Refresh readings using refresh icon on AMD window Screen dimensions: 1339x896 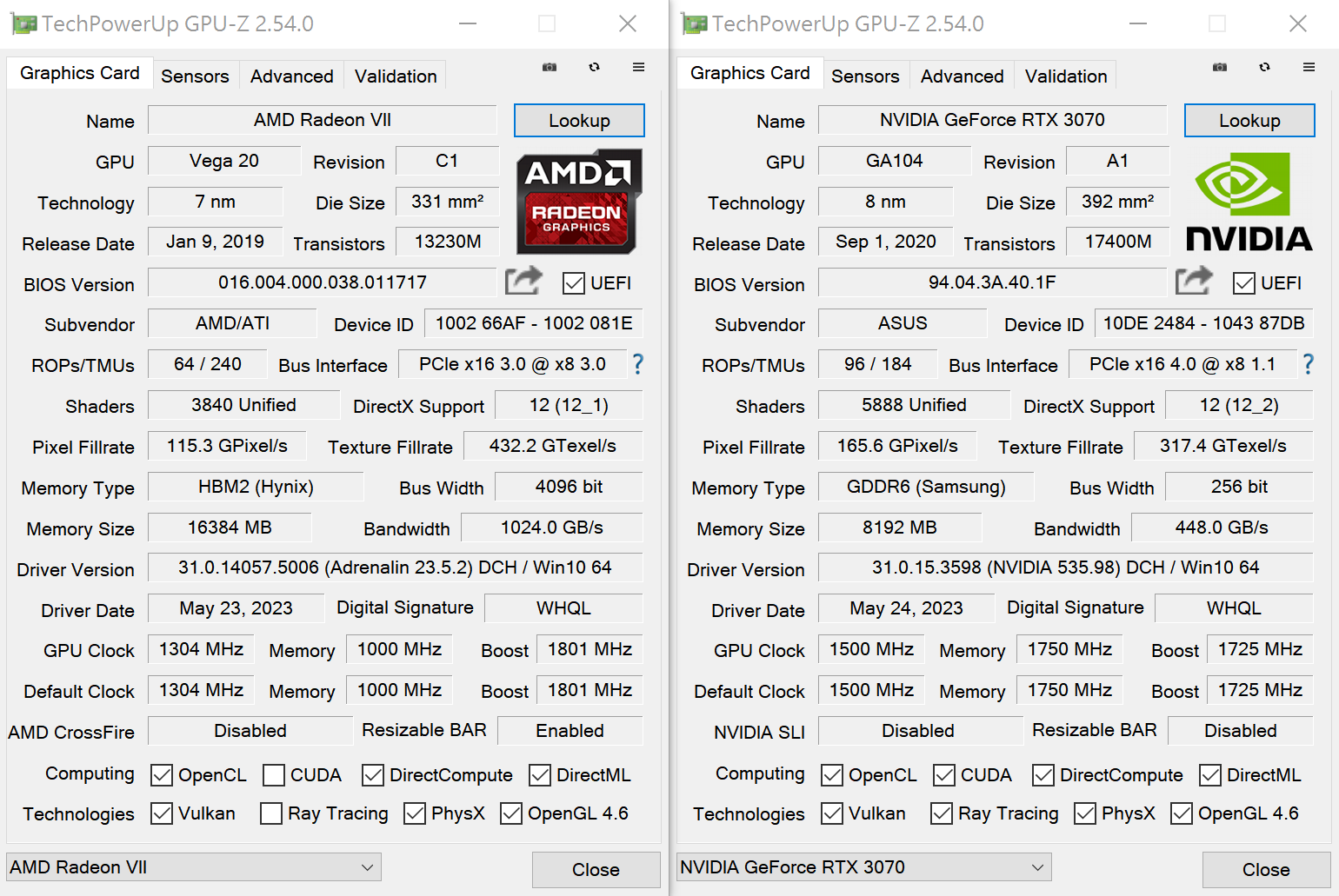click(x=594, y=67)
